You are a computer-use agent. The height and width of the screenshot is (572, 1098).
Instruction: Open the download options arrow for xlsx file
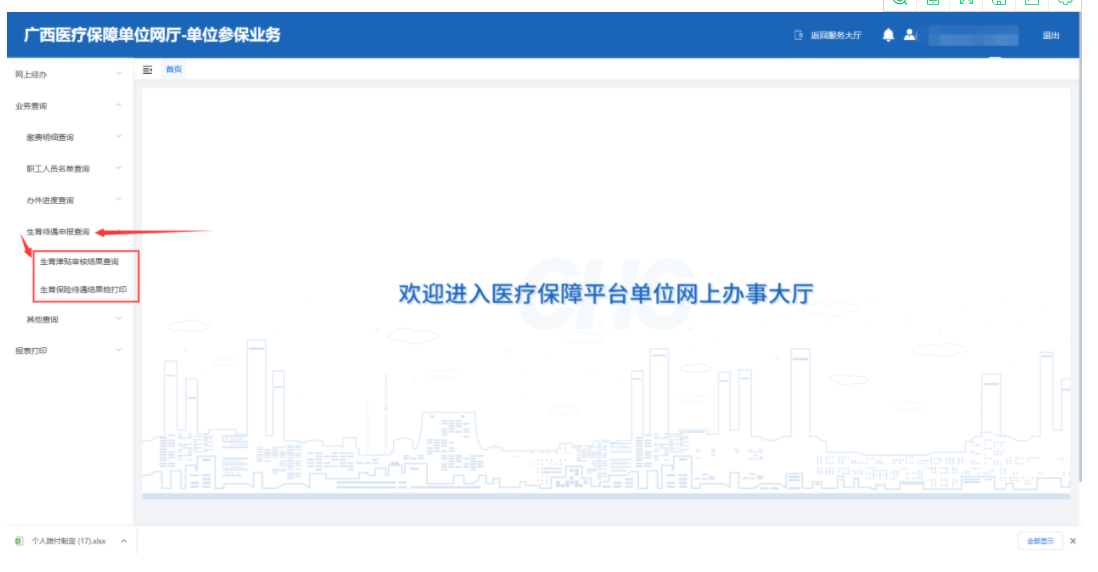pos(123,541)
